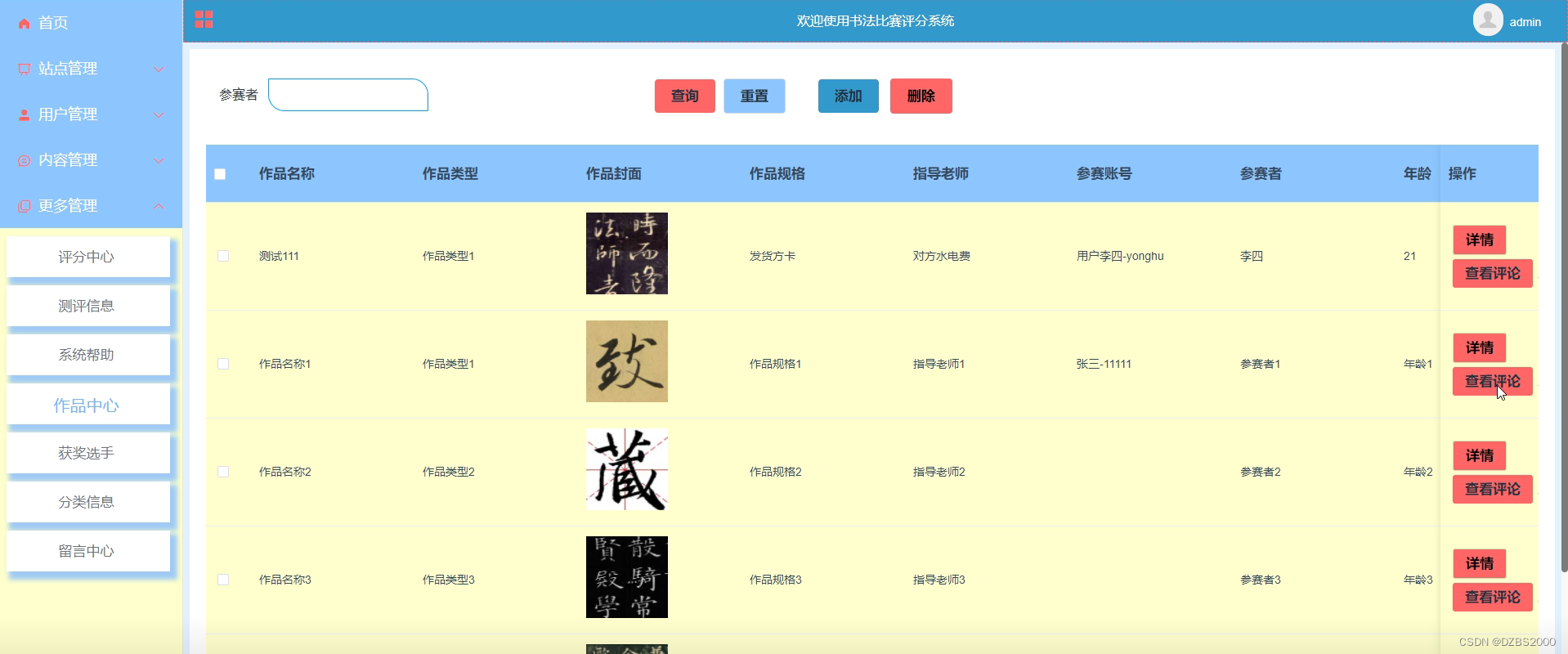
Task: Collapse the 更多管理 chevron
Action: tap(159, 206)
